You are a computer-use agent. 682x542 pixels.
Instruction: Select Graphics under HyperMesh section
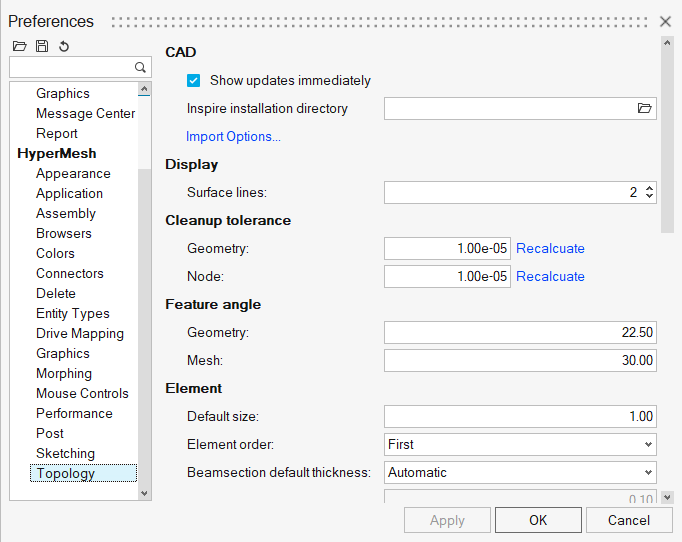point(63,354)
